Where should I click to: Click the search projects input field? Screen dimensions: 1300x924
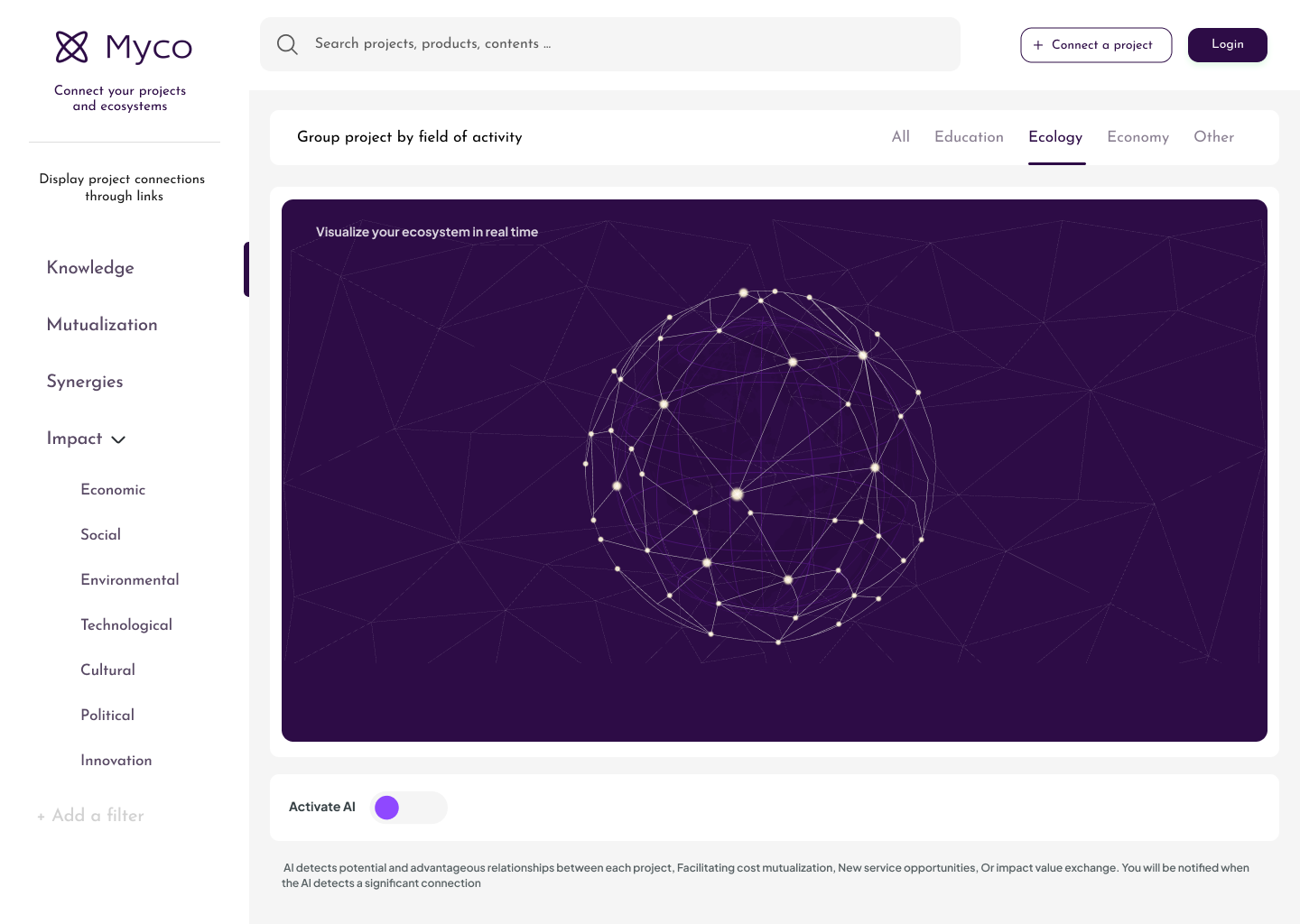tap(610, 44)
